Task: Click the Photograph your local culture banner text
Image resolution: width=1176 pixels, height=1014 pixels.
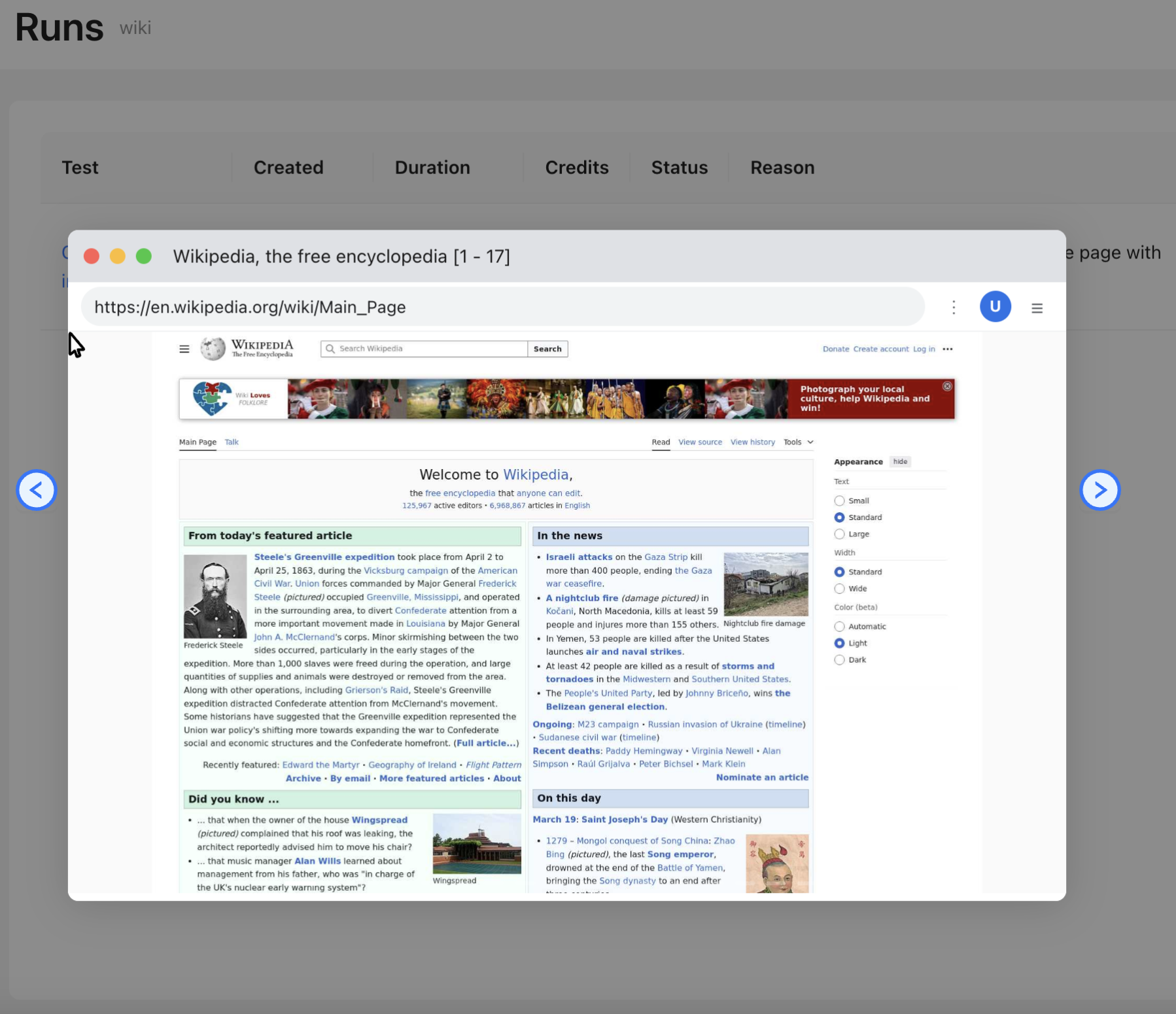Action: click(x=865, y=398)
